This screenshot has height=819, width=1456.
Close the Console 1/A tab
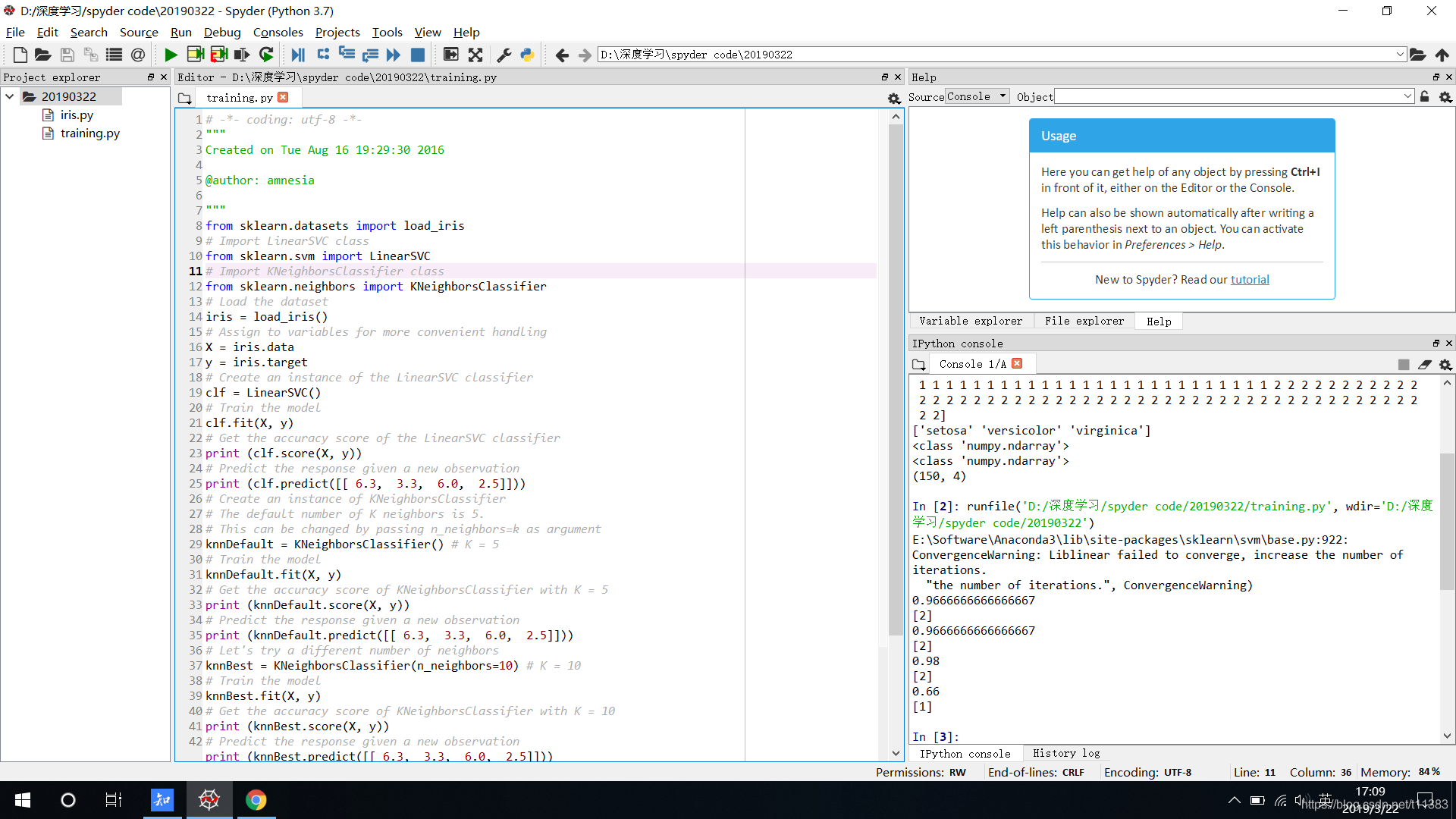(1017, 363)
